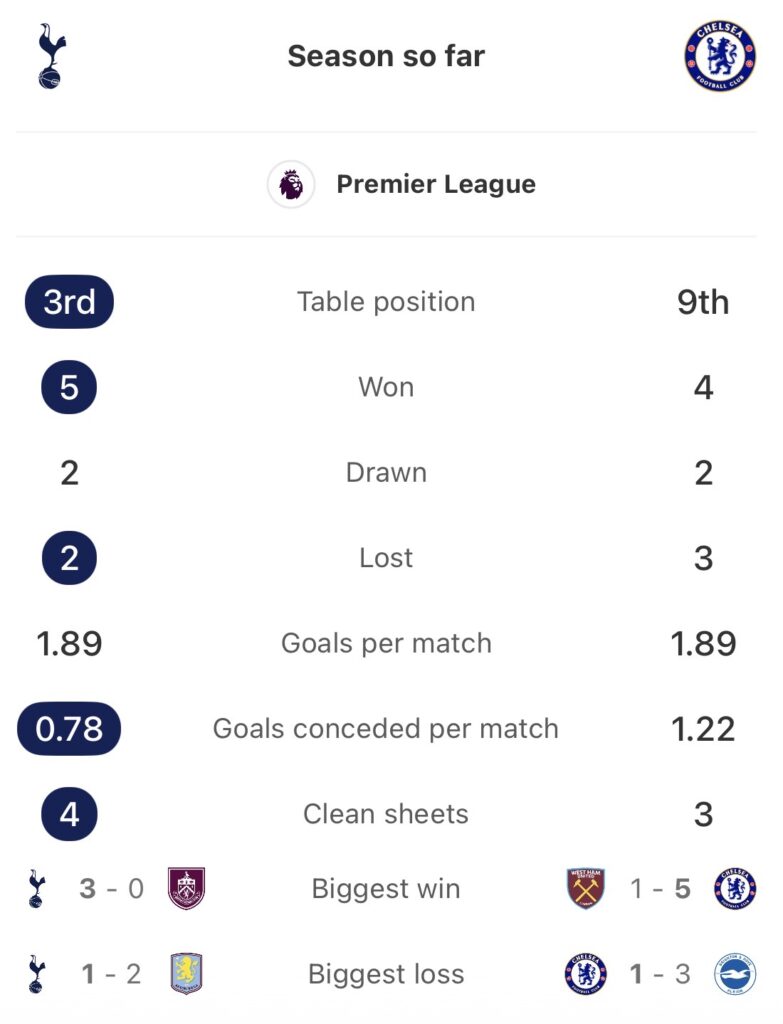The image size is (783, 1024).
Task: Click the Chelsea crest in the header
Action: coord(720,57)
